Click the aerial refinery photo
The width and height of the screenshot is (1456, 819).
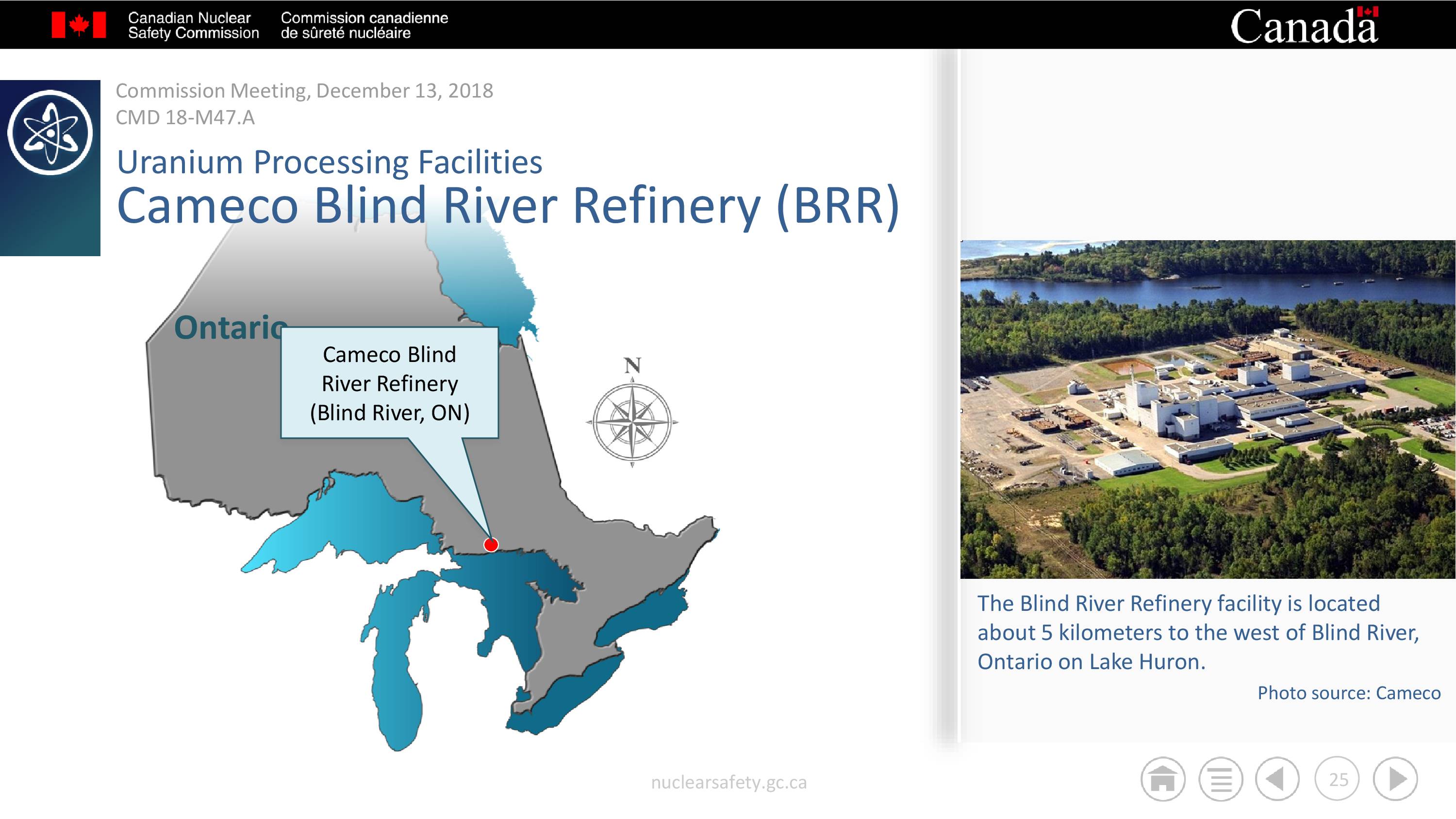(1208, 409)
